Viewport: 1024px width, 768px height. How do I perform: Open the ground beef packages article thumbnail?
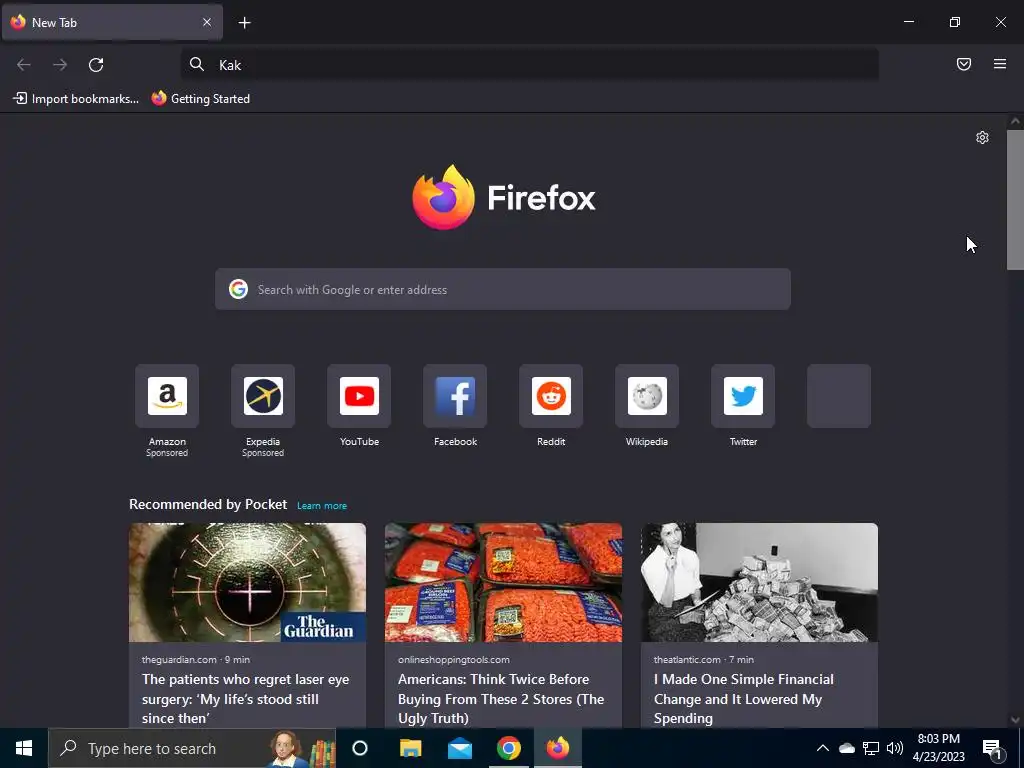(x=504, y=583)
